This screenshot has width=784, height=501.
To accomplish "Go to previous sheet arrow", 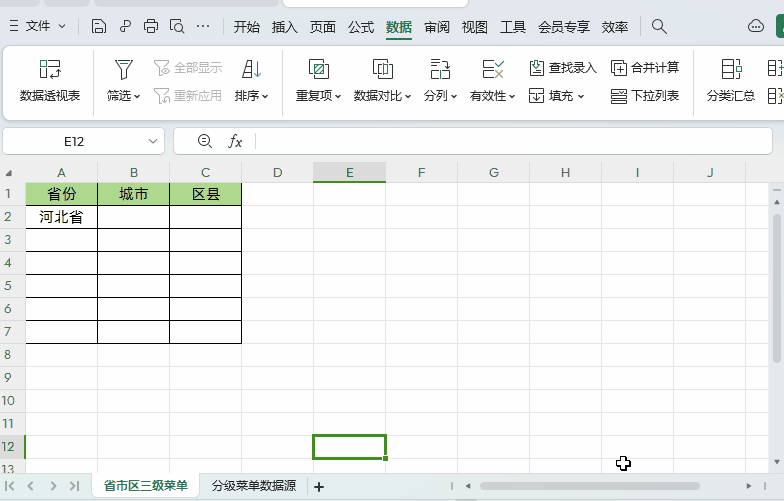I will (x=30, y=486).
